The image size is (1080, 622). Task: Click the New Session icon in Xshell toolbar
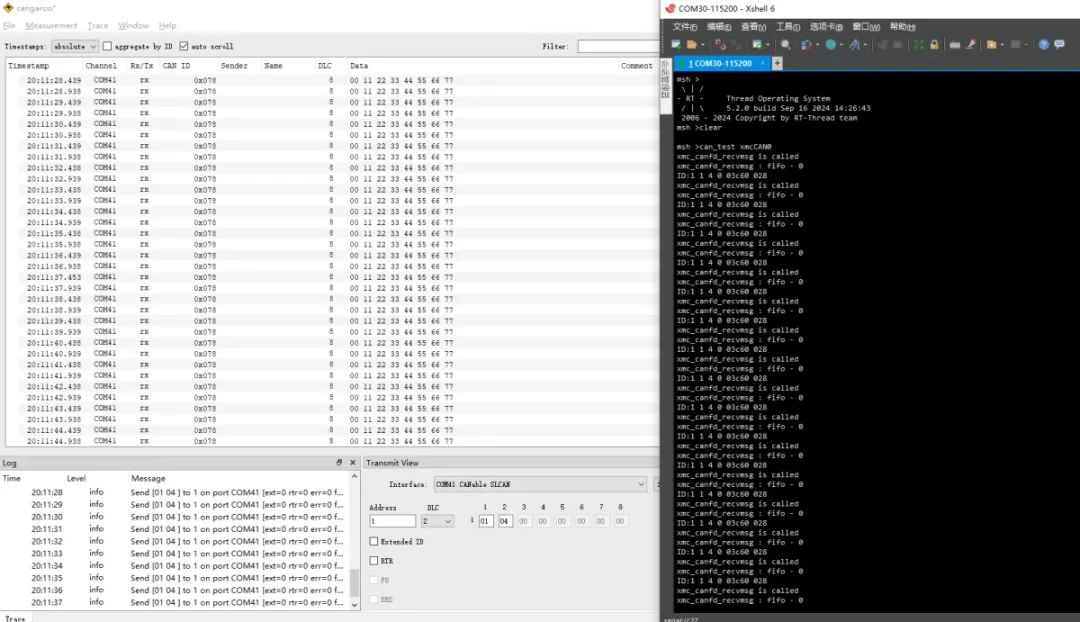[x=676, y=45]
